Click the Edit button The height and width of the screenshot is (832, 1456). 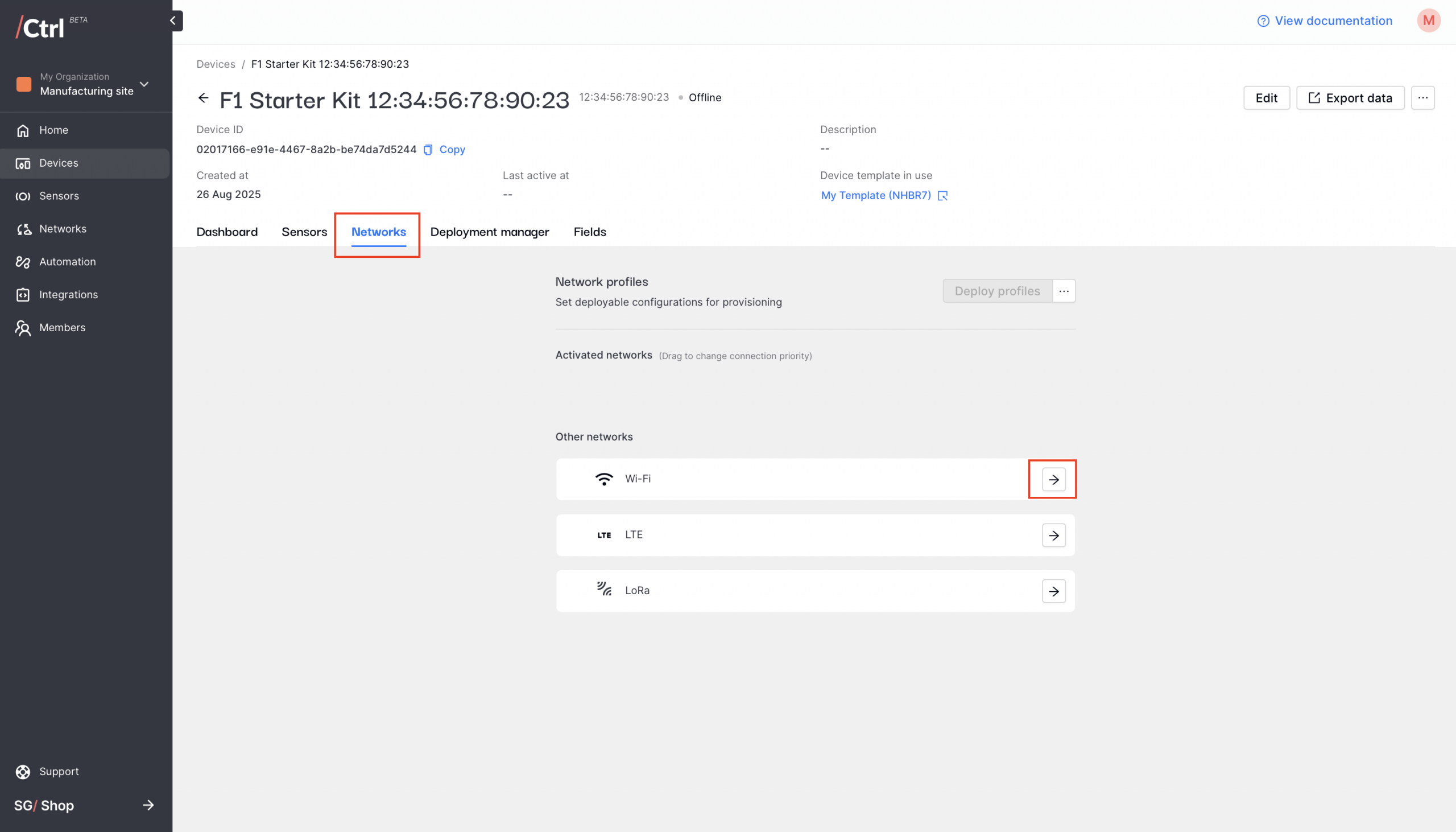click(x=1265, y=98)
